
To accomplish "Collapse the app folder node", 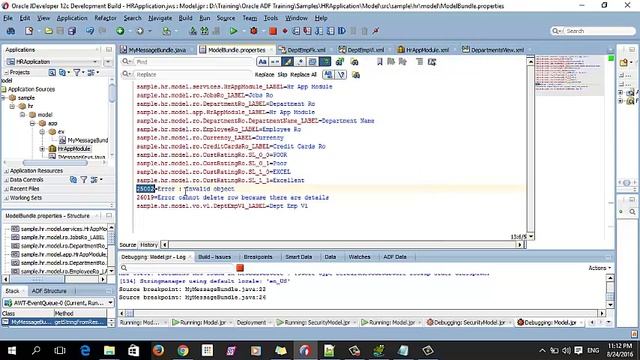I will [32, 123].
